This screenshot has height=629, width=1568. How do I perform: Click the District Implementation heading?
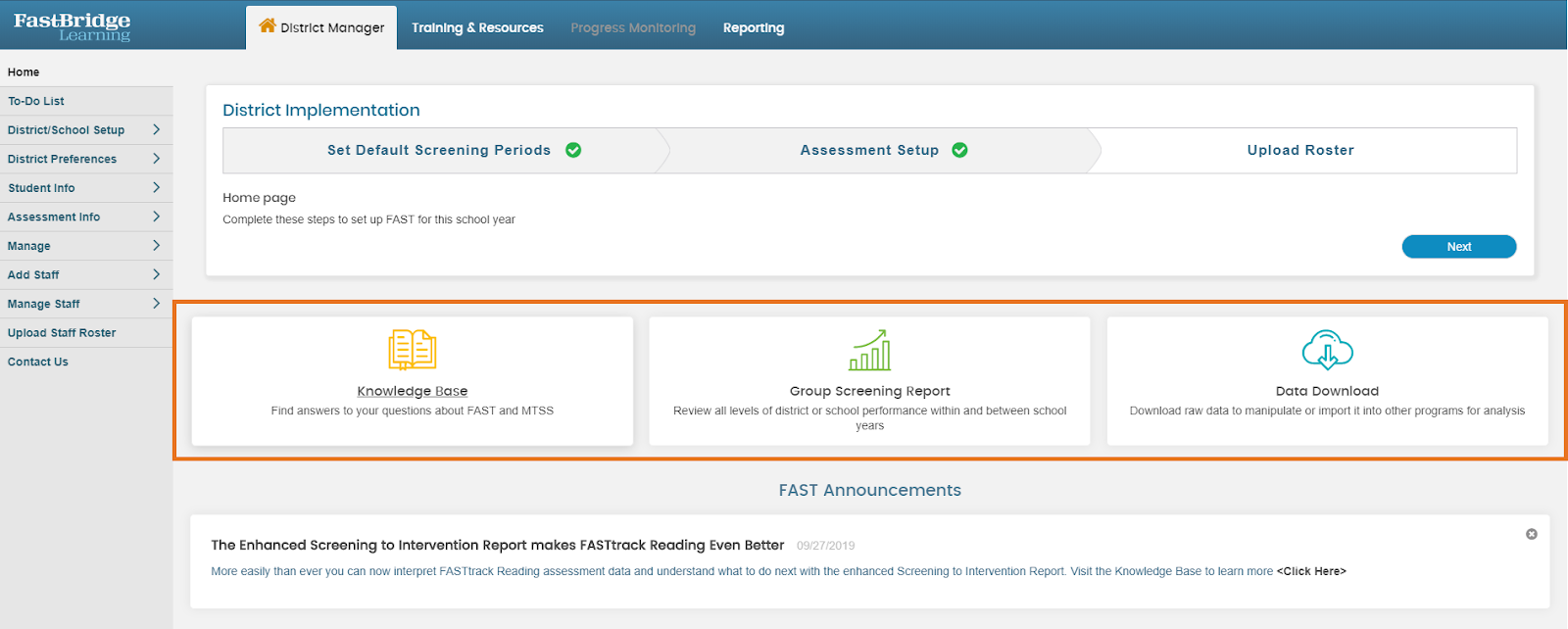[321, 110]
